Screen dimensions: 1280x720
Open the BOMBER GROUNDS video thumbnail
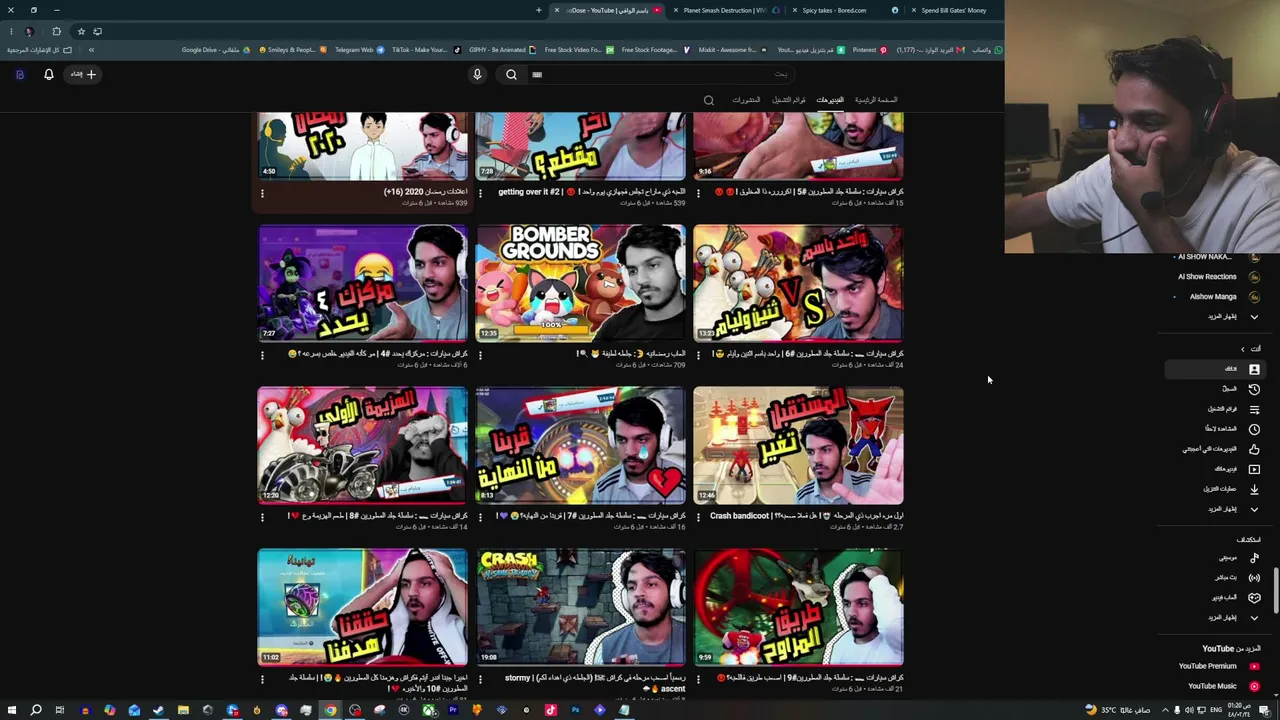tap(580, 282)
